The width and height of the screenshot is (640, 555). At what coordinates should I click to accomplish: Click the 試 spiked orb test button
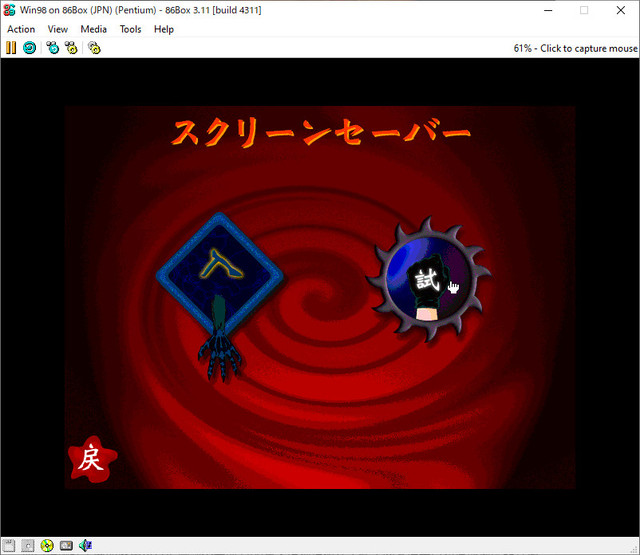pos(428,280)
